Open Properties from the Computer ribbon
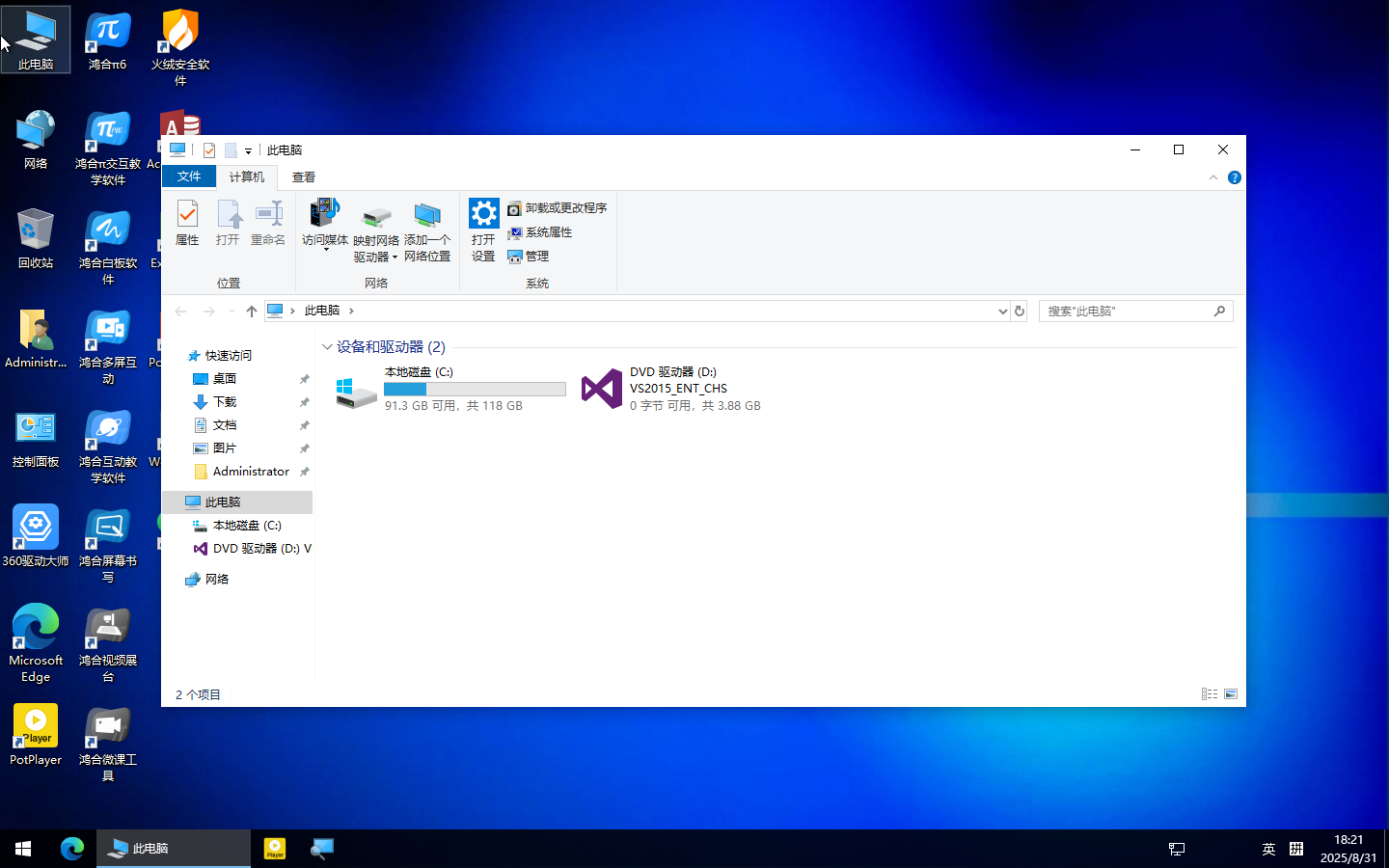The image size is (1389, 868). (x=187, y=224)
